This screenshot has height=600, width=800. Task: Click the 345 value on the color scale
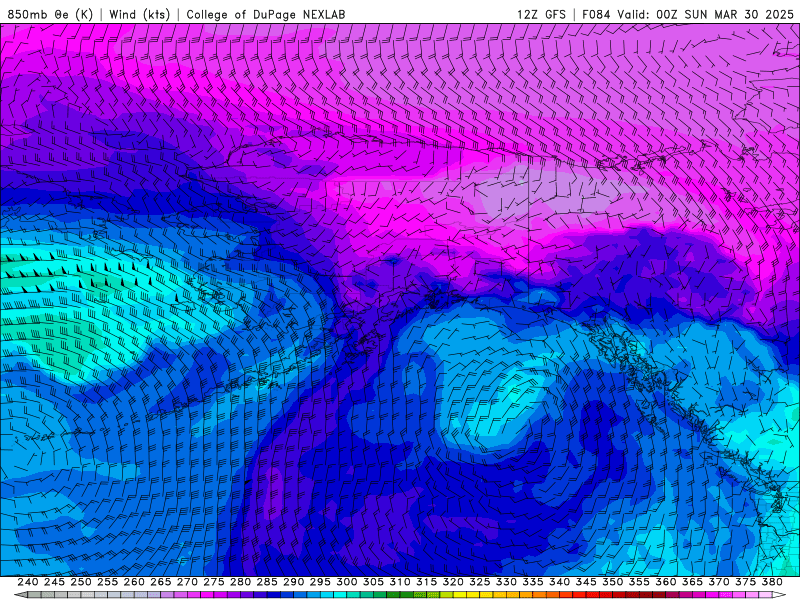[x=586, y=582]
